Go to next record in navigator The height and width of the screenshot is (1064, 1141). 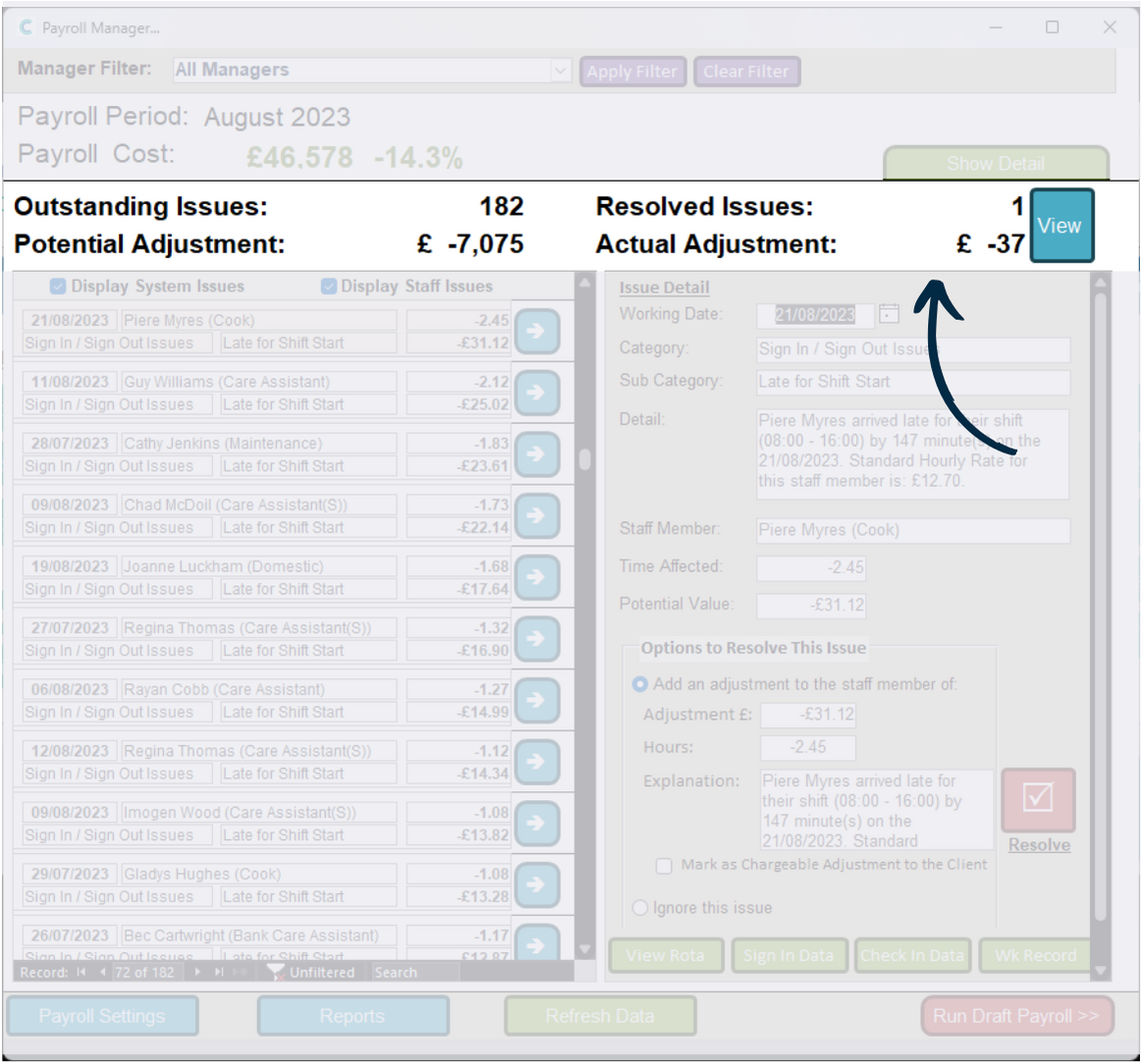click(x=197, y=972)
